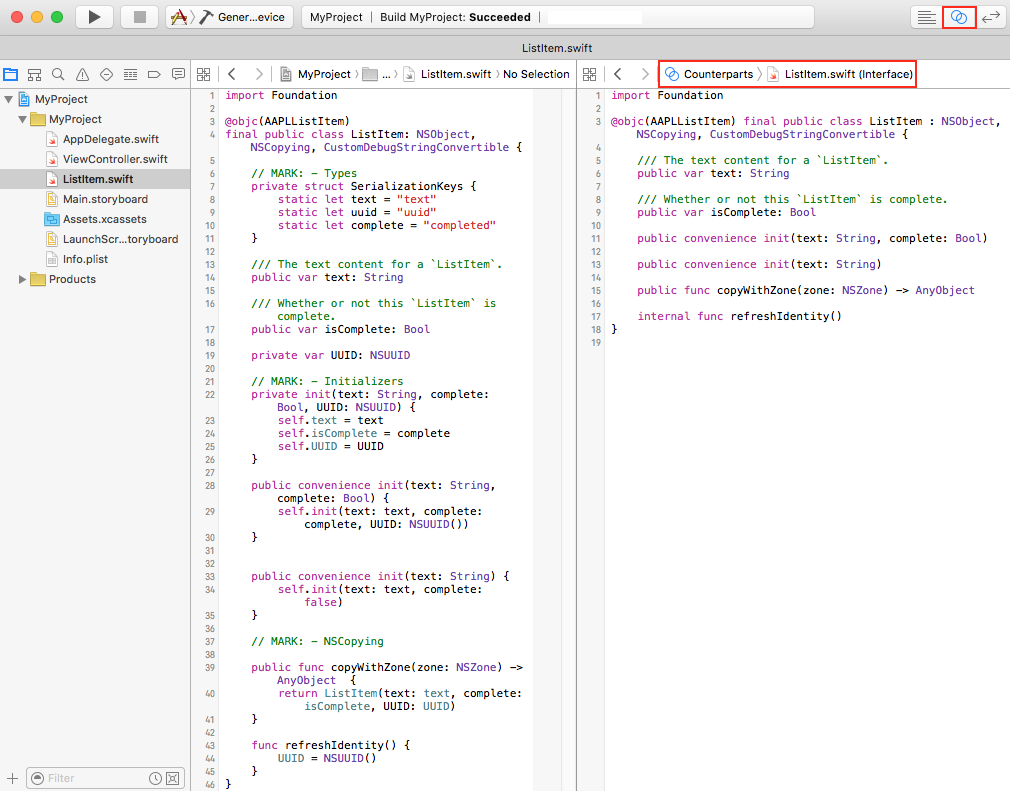Open the Find navigator magnifier icon
Viewport: 1010px width, 791px height.
pos(58,74)
